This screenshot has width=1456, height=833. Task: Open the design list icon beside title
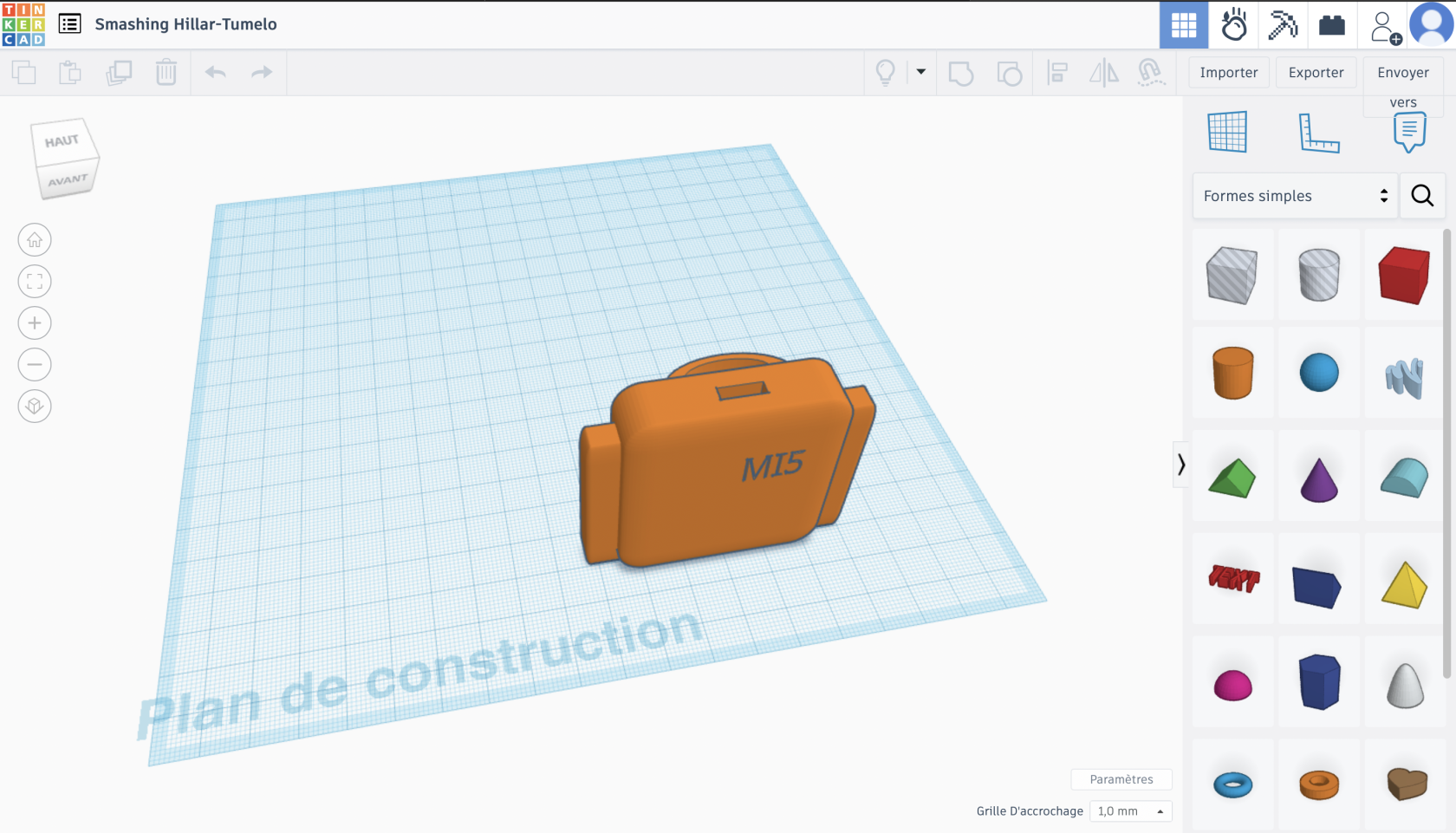pos(70,24)
